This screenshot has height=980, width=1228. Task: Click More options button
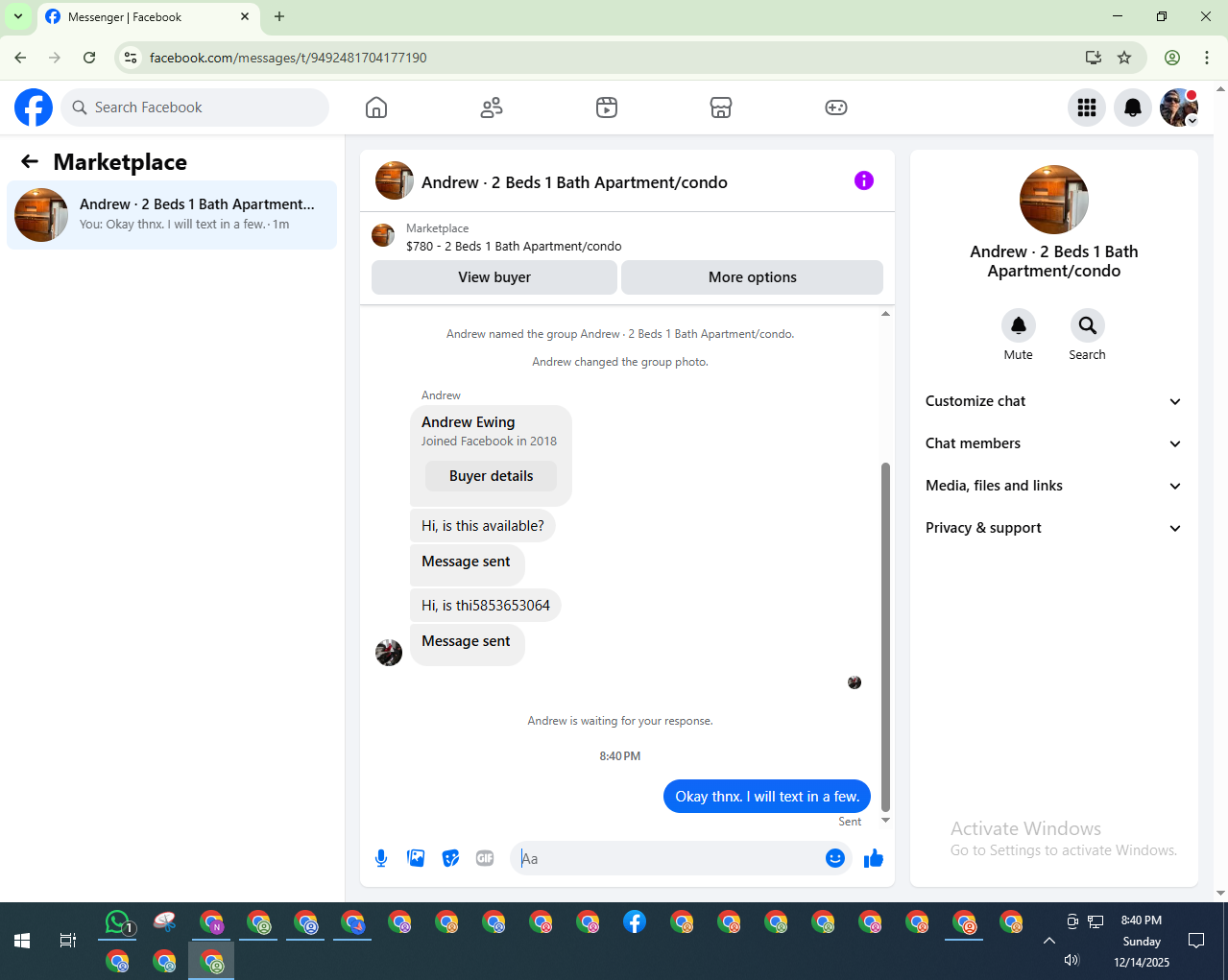point(753,277)
